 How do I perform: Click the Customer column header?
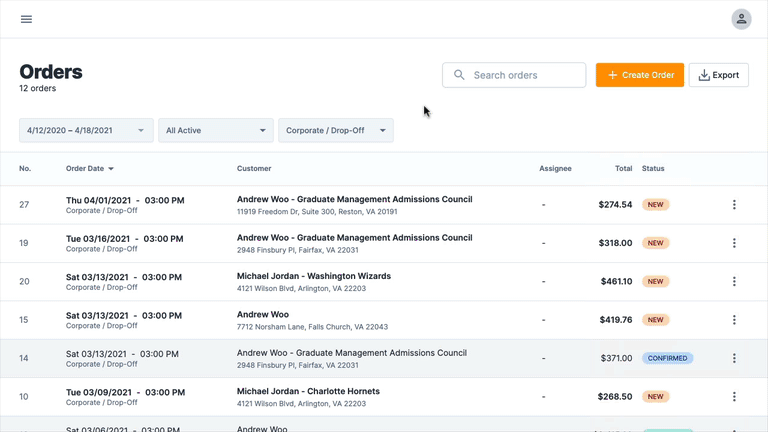click(254, 168)
